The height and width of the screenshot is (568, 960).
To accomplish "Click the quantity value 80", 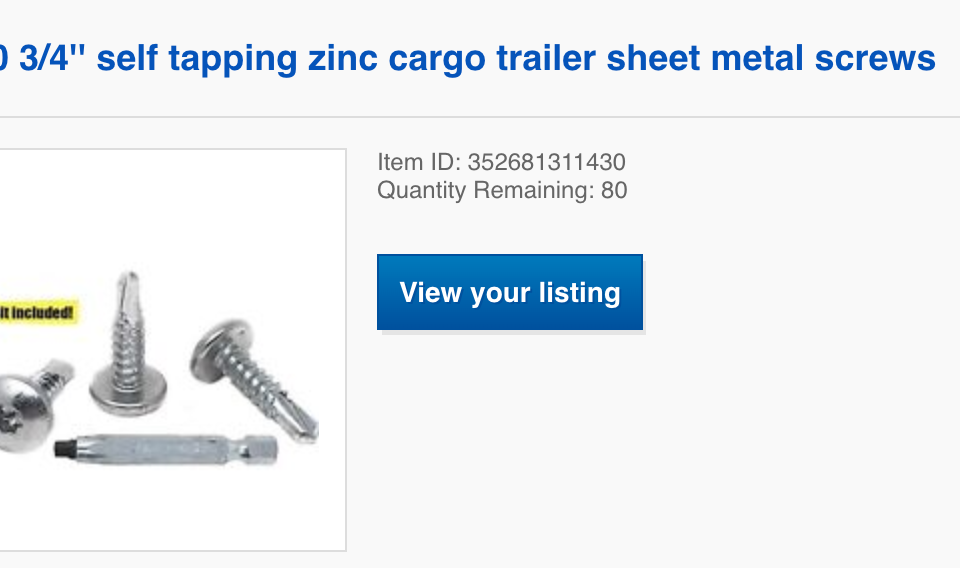I will tap(614, 190).
